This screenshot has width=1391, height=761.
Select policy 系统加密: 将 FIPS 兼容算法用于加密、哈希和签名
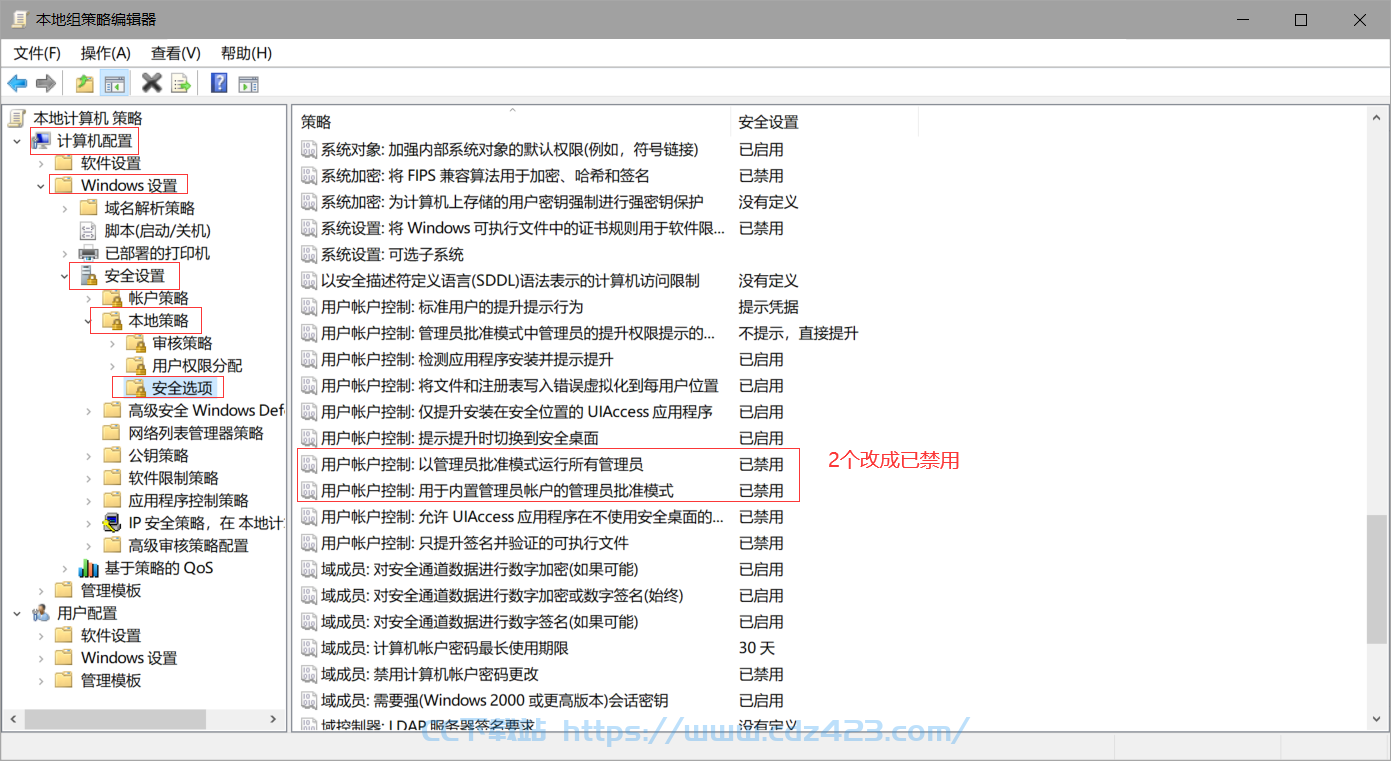485,176
